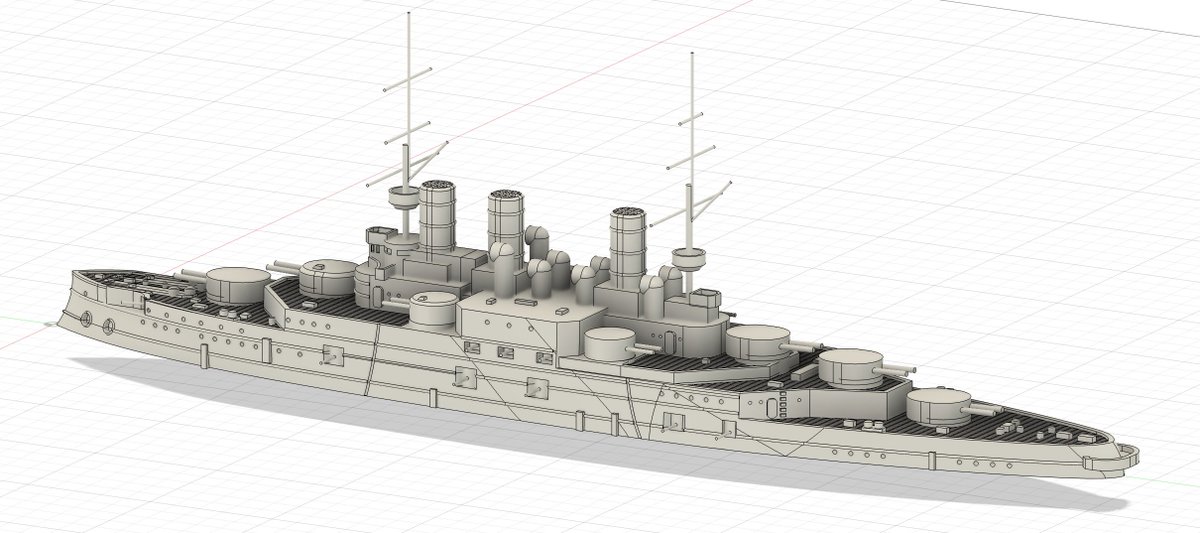Select the round porthole pair at the stern
1200x533 pixels.
pos(95,322)
